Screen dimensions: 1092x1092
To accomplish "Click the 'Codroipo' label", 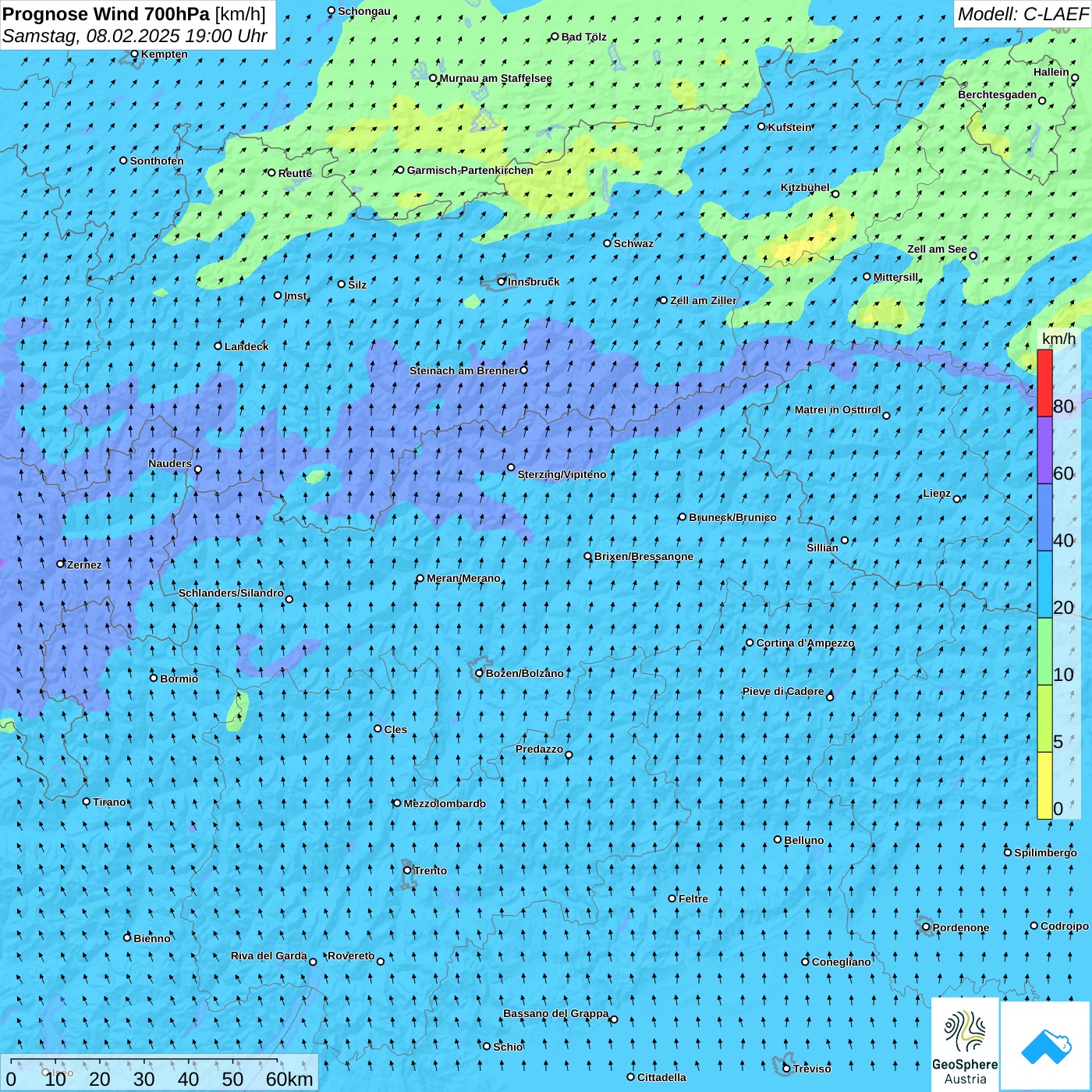I will coord(1064,926).
